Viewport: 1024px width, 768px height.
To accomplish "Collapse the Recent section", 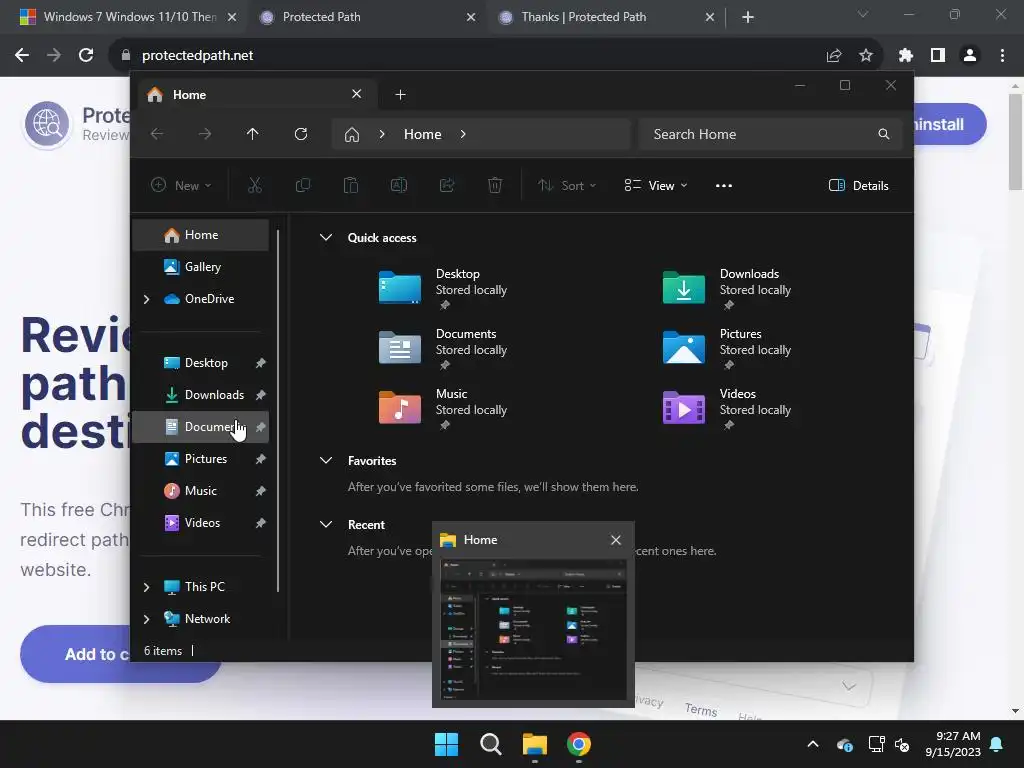I will pyautogui.click(x=326, y=524).
